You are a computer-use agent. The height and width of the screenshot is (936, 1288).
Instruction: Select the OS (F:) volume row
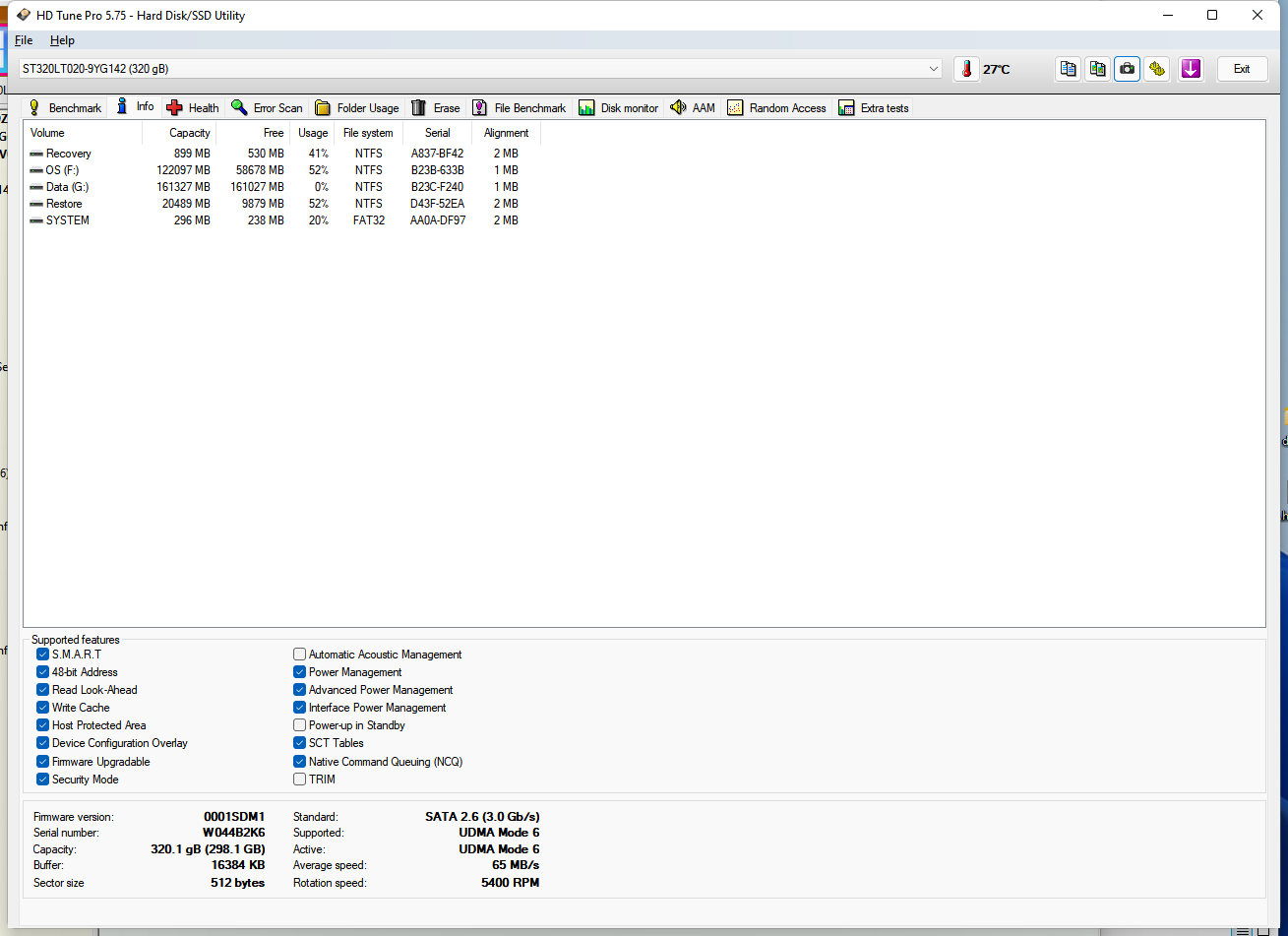click(x=62, y=170)
